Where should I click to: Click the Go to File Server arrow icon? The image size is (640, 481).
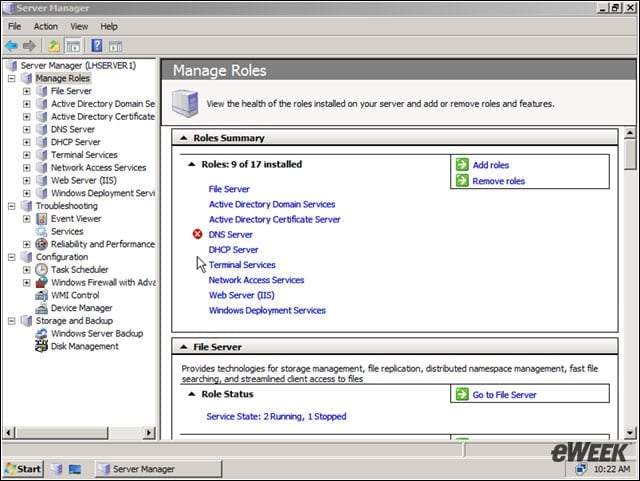click(x=462, y=394)
